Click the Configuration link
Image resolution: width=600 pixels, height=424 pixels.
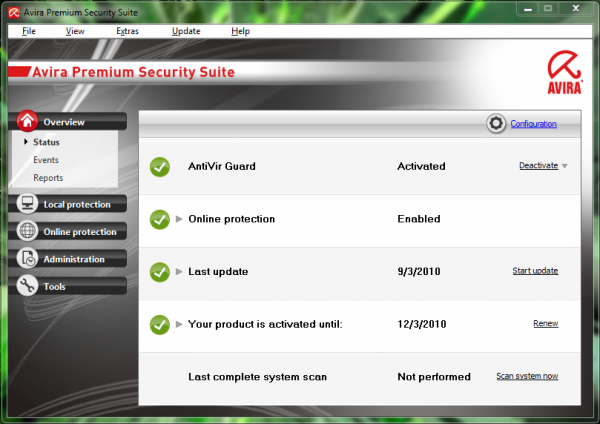533,124
